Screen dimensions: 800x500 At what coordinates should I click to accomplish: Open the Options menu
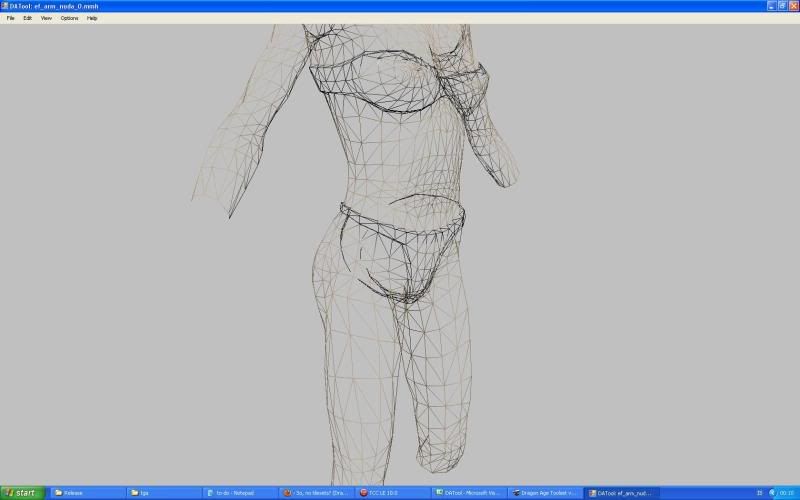[x=69, y=18]
